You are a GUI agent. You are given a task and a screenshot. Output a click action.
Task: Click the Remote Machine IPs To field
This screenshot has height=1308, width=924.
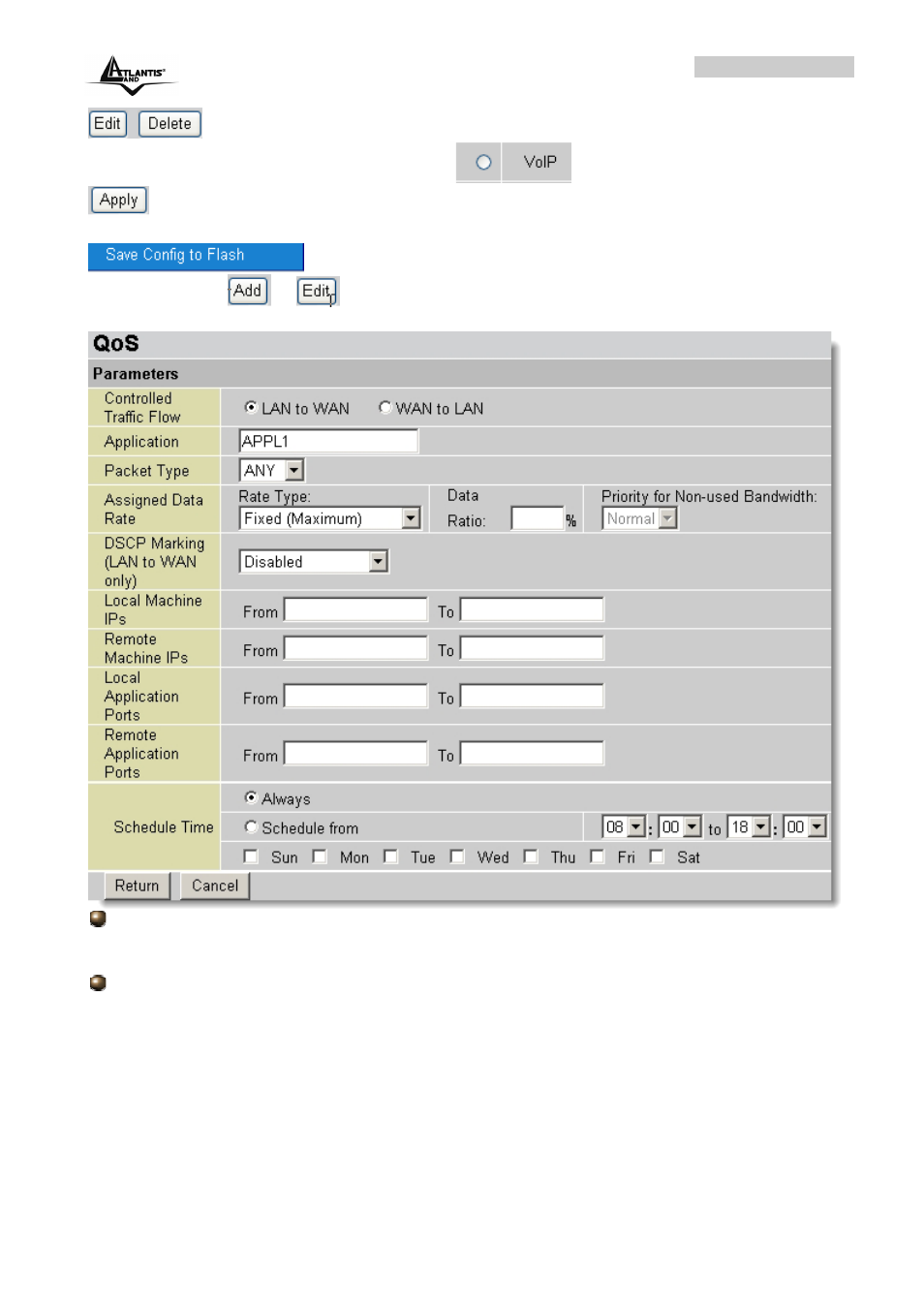[x=532, y=648]
